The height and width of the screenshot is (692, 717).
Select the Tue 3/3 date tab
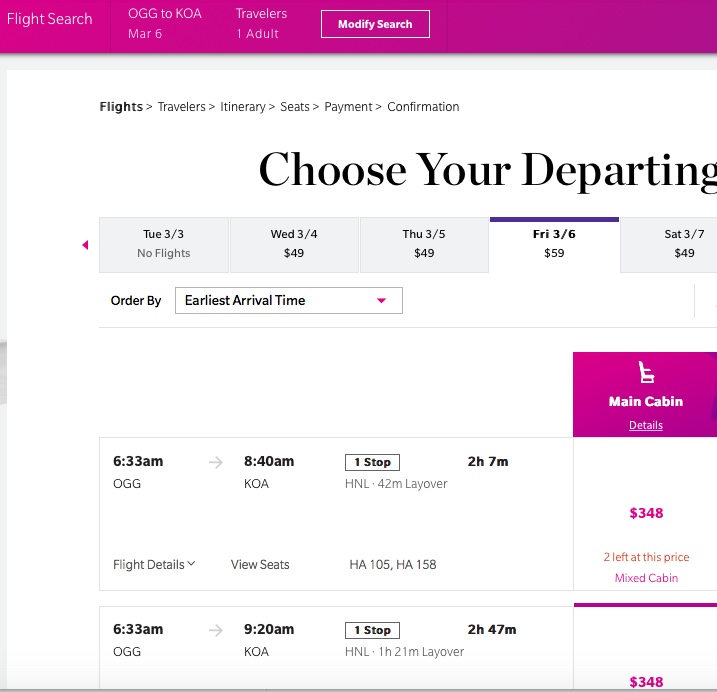pos(164,245)
